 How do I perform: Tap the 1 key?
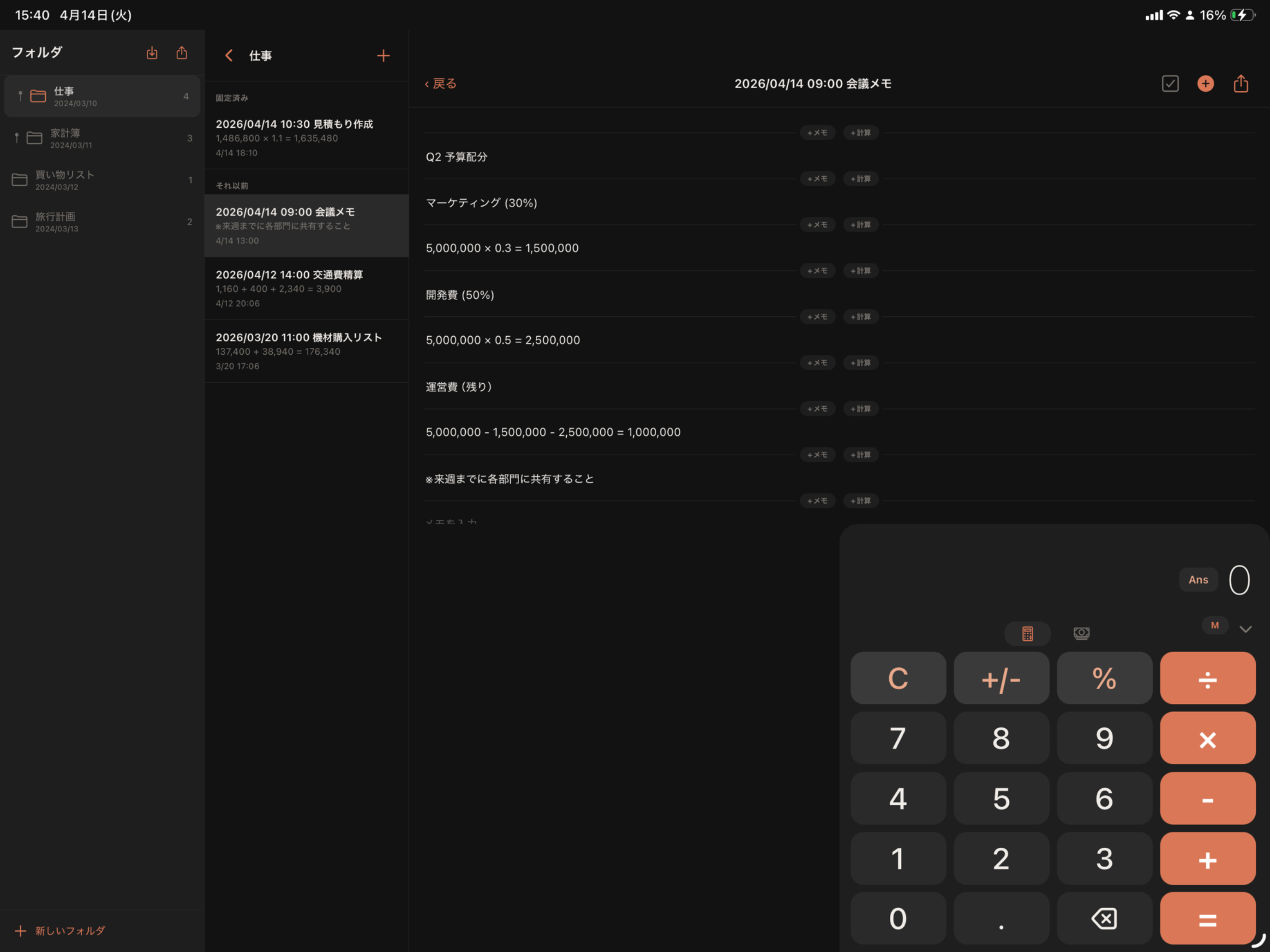pyautogui.click(x=898, y=858)
